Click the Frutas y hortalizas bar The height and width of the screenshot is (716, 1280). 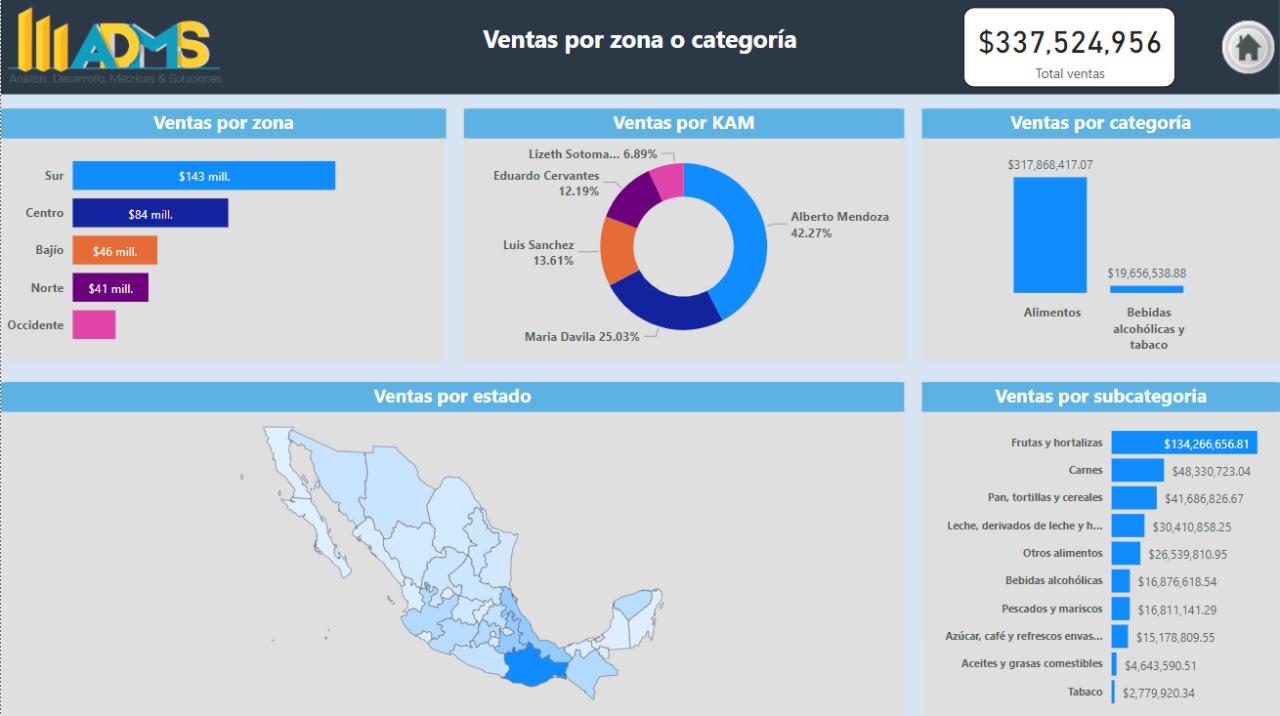pyautogui.click(x=1183, y=443)
